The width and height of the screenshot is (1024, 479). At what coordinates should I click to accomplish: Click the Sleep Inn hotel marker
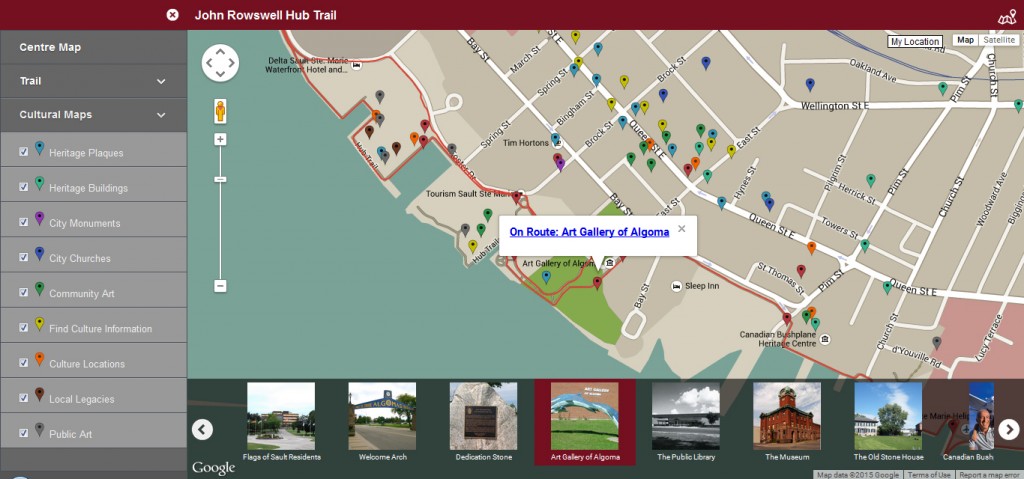pyautogui.click(x=677, y=286)
